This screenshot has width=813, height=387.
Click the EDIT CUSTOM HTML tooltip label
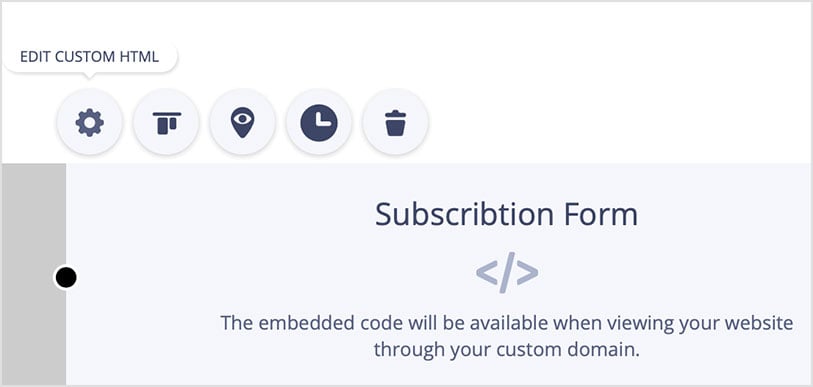point(90,57)
